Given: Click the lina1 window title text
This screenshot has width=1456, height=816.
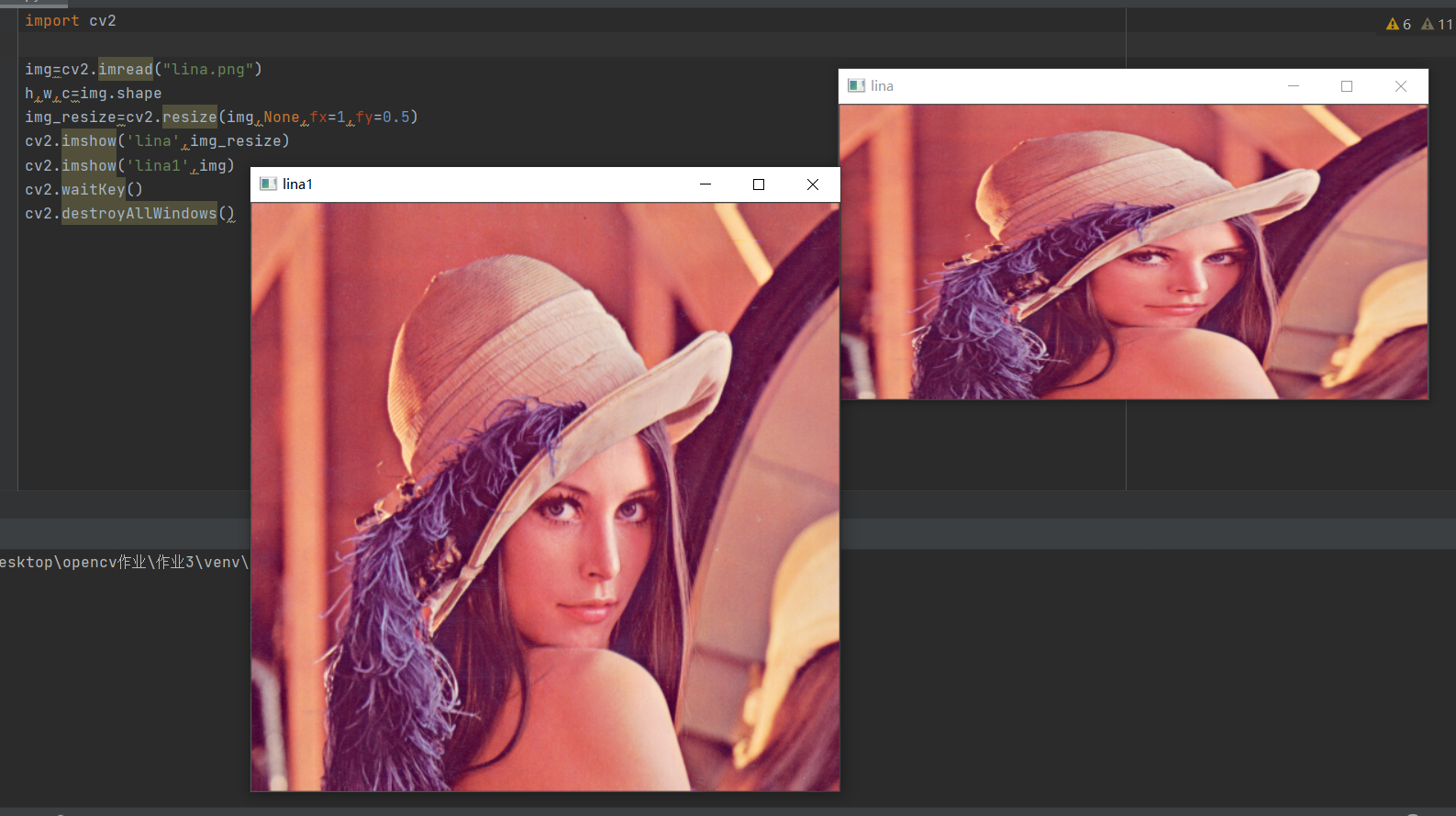Looking at the screenshot, I should [297, 184].
